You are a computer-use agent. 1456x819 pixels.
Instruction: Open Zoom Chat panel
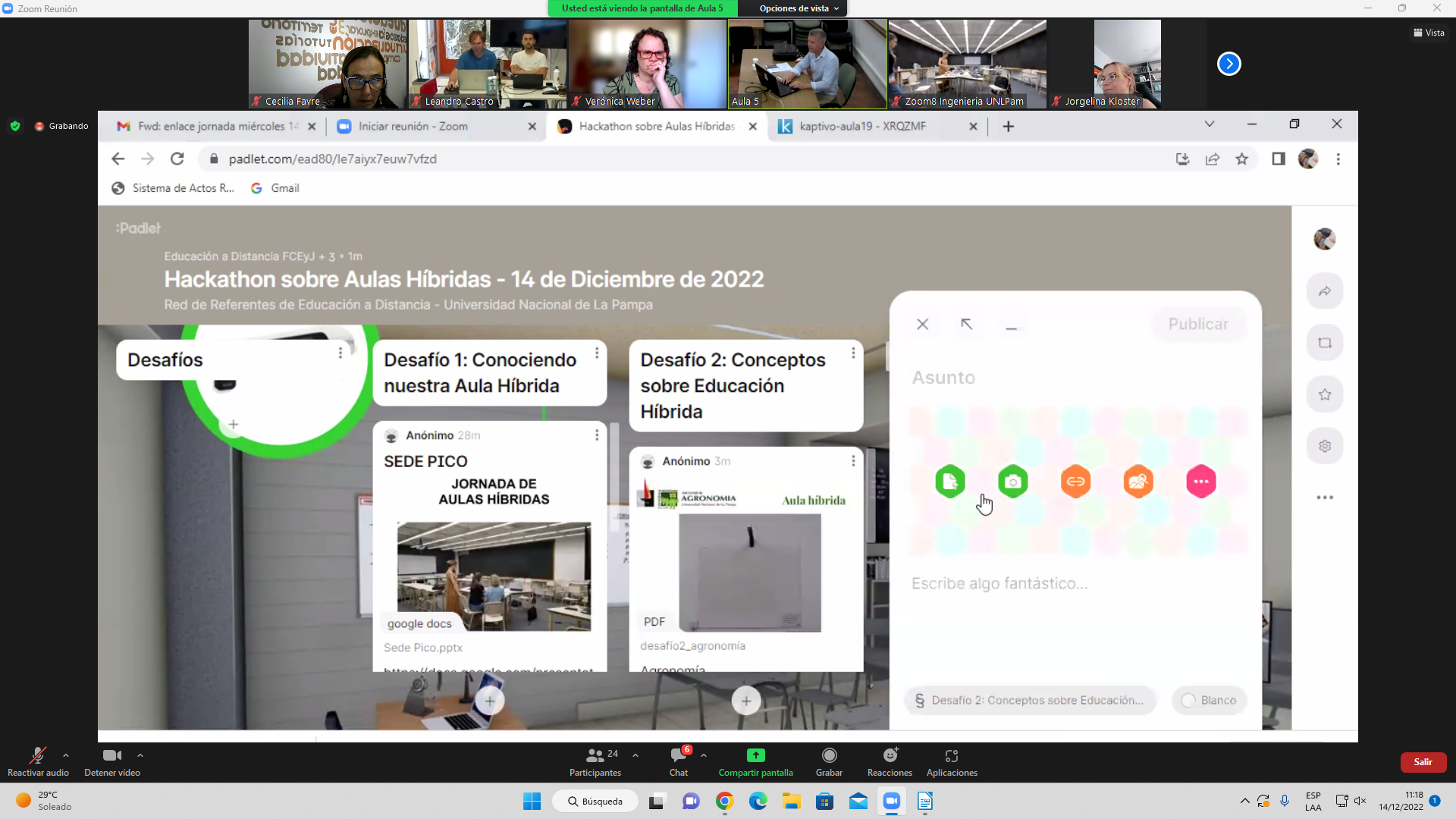[679, 762]
